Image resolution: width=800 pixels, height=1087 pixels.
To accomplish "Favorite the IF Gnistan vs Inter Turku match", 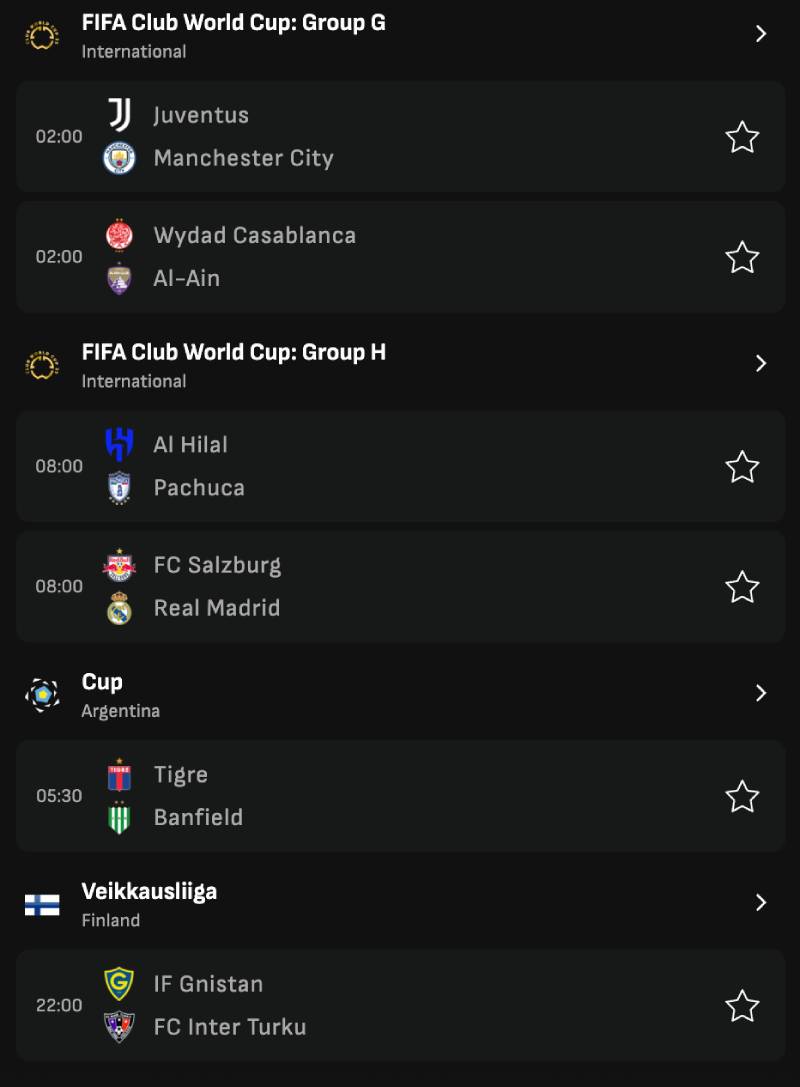I will (742, 1006).
